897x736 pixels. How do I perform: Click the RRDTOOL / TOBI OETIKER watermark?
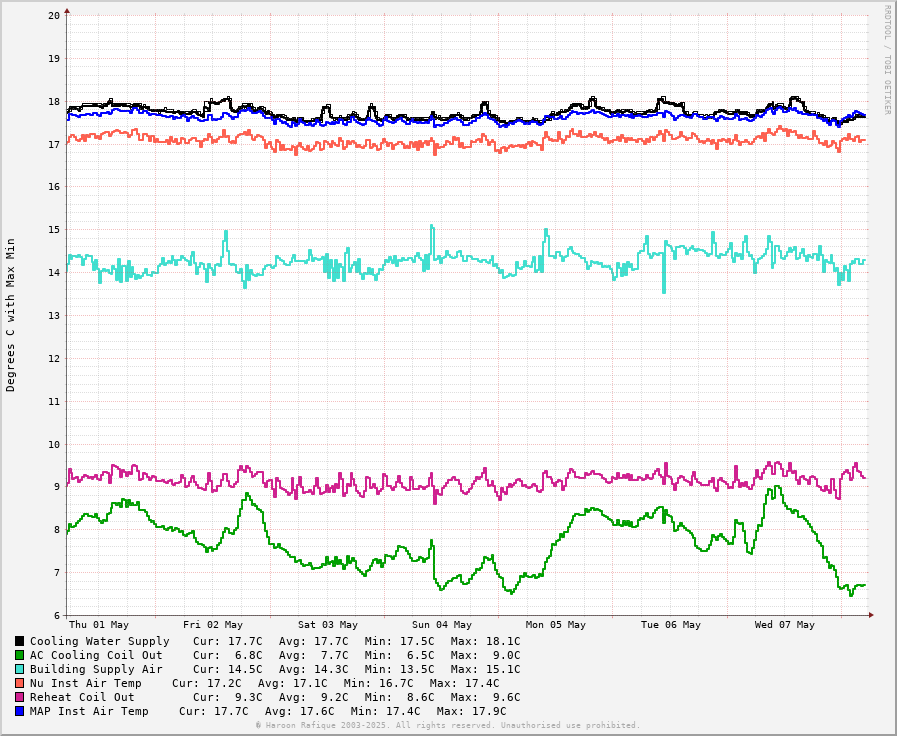tap(886, 60)
